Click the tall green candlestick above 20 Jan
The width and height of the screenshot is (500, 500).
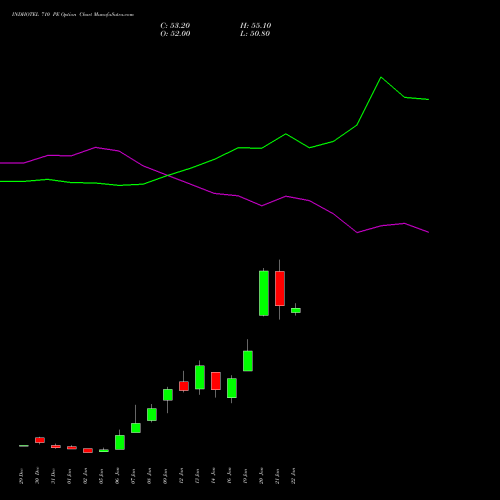(x=264, y=293)
